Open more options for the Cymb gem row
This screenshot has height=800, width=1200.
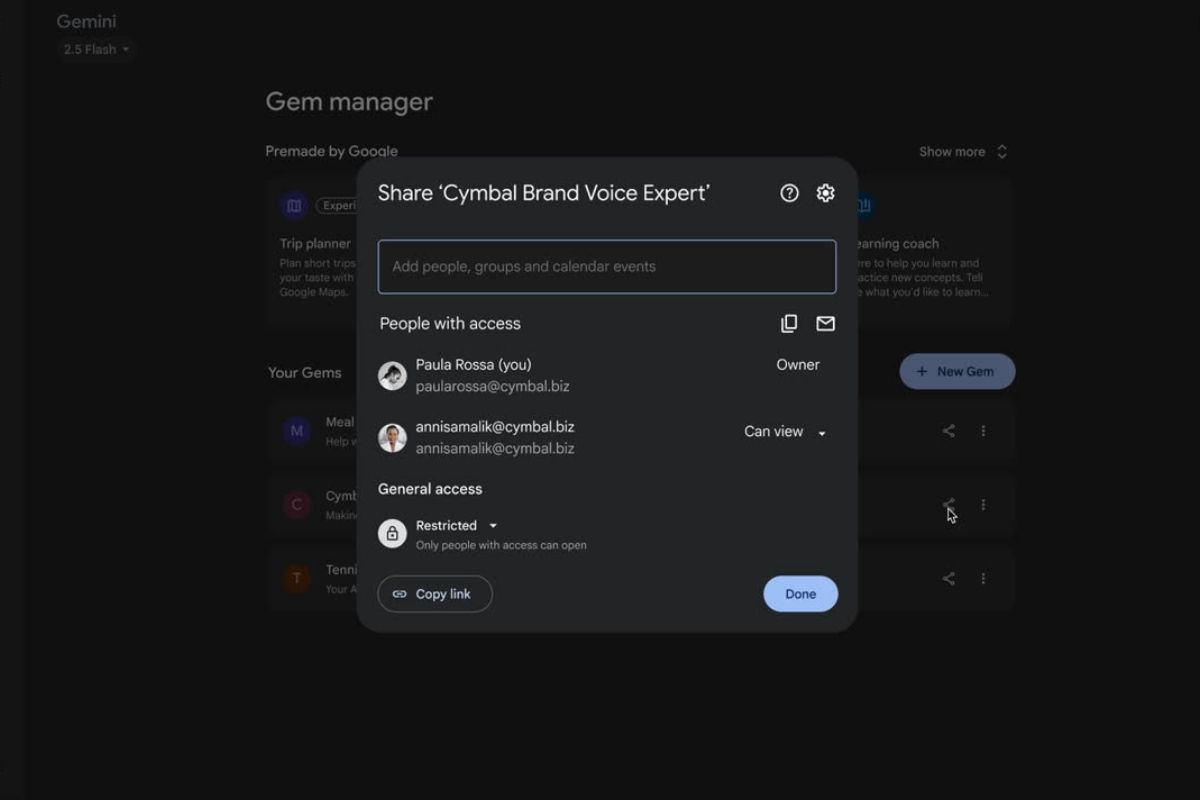[x=983, y=505]
